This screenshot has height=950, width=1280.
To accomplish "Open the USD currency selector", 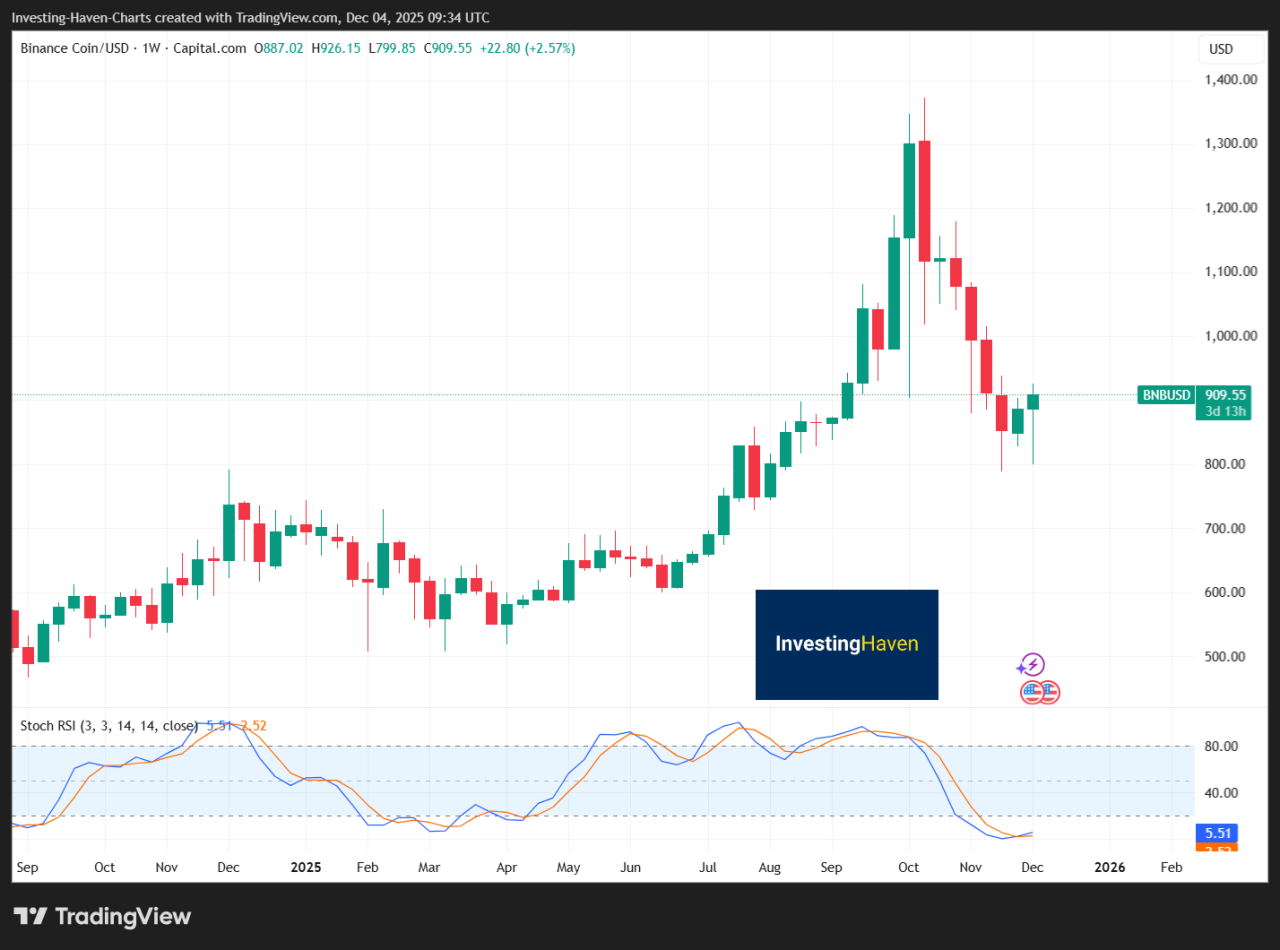I will pos(1220,49).
